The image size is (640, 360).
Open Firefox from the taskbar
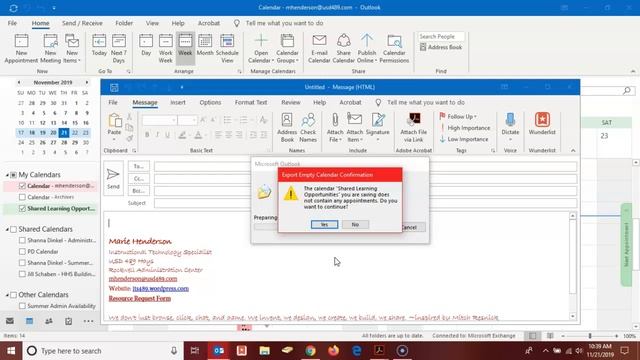point(333,351)
